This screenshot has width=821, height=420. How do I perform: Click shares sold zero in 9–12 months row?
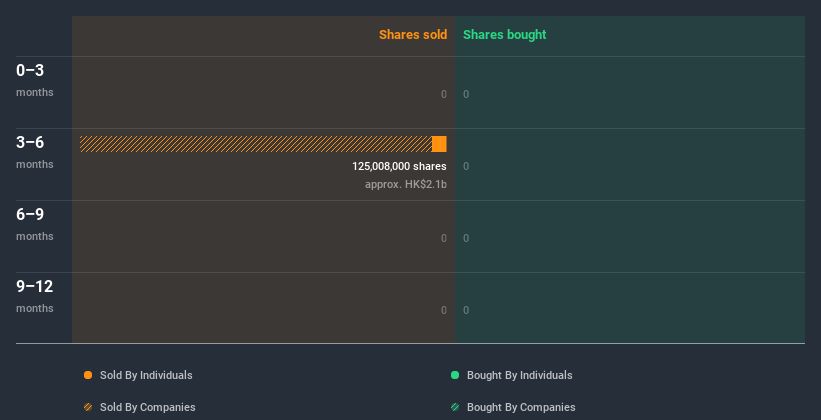click(444, 311)
